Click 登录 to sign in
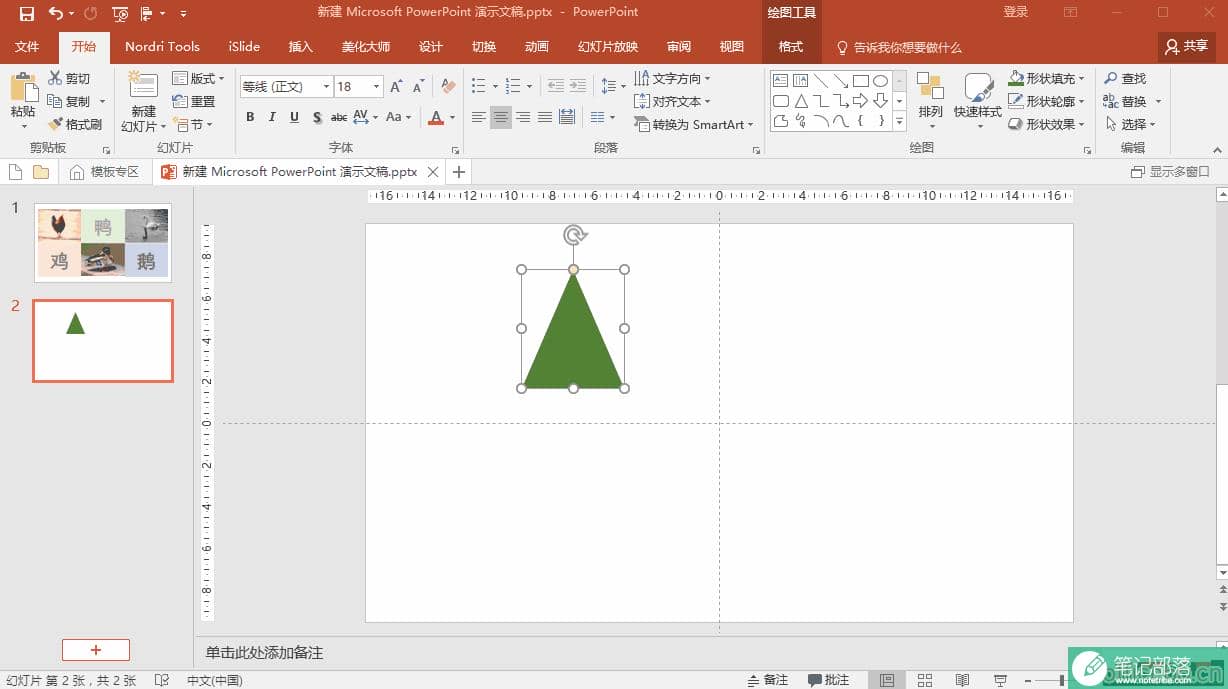Image resolution: width=1228 pixels, height=689 pixels. pos(1016,12)
